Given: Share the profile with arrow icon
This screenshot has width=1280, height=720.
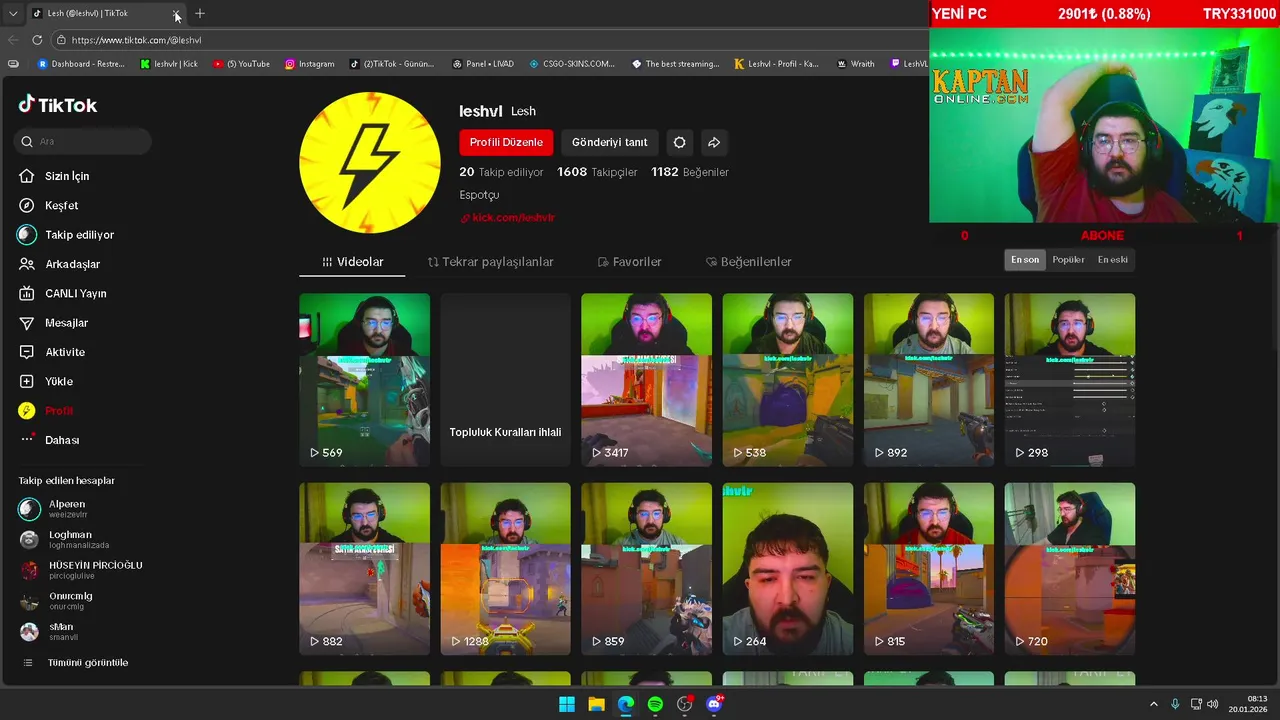Looking at the screenshot, I should coord(714,142).
